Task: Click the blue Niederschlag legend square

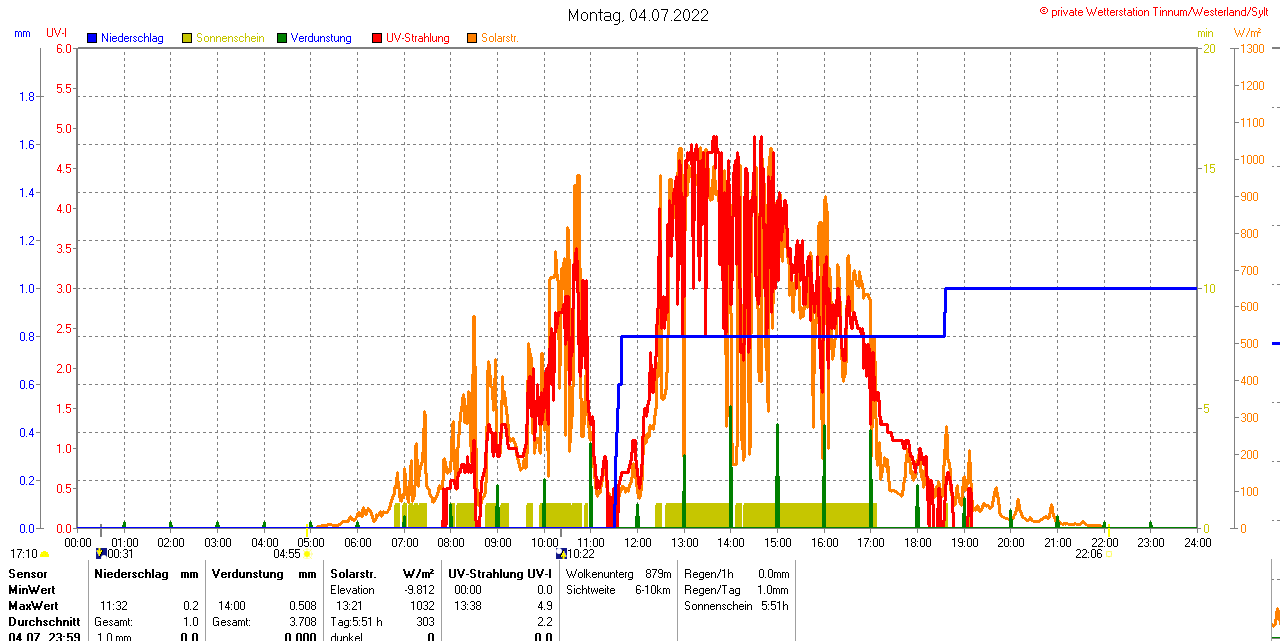Action: click(x=92, y=38)
